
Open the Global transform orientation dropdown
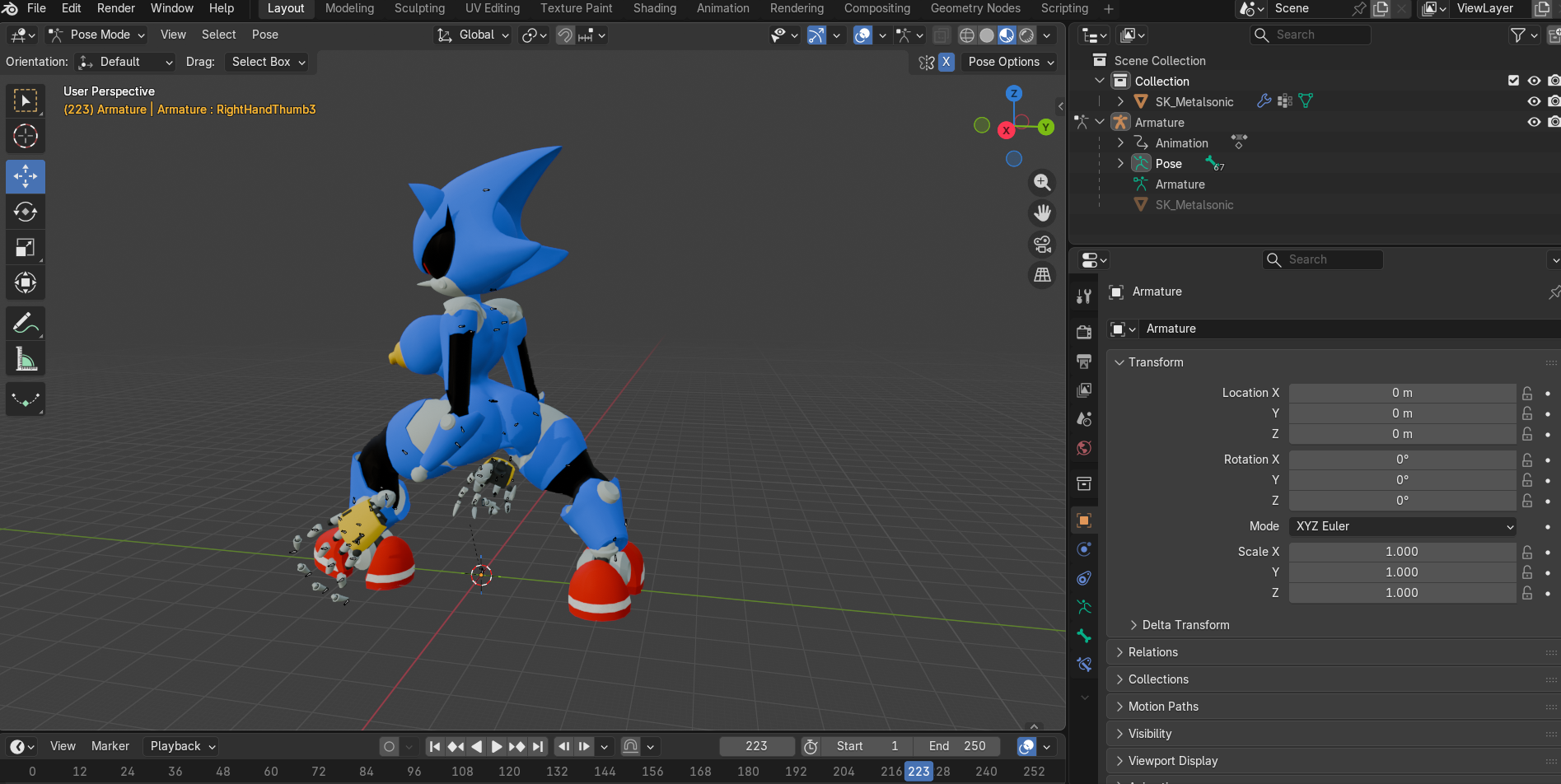[x=473, y=35]
